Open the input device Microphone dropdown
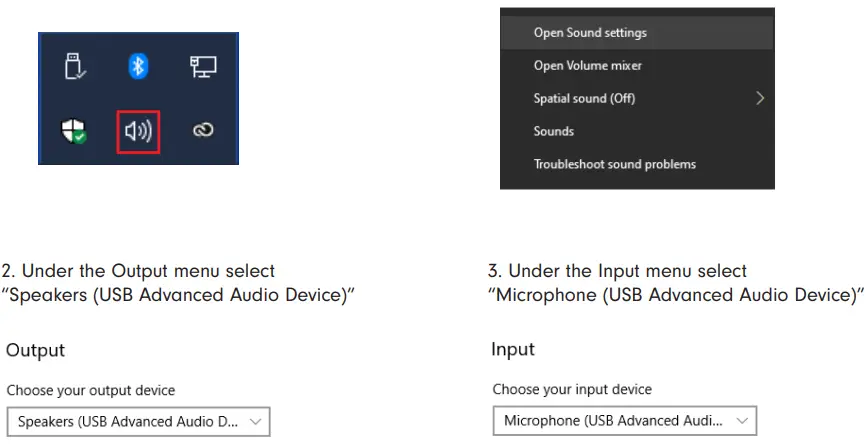866x444 pixels. coord(624,421)
